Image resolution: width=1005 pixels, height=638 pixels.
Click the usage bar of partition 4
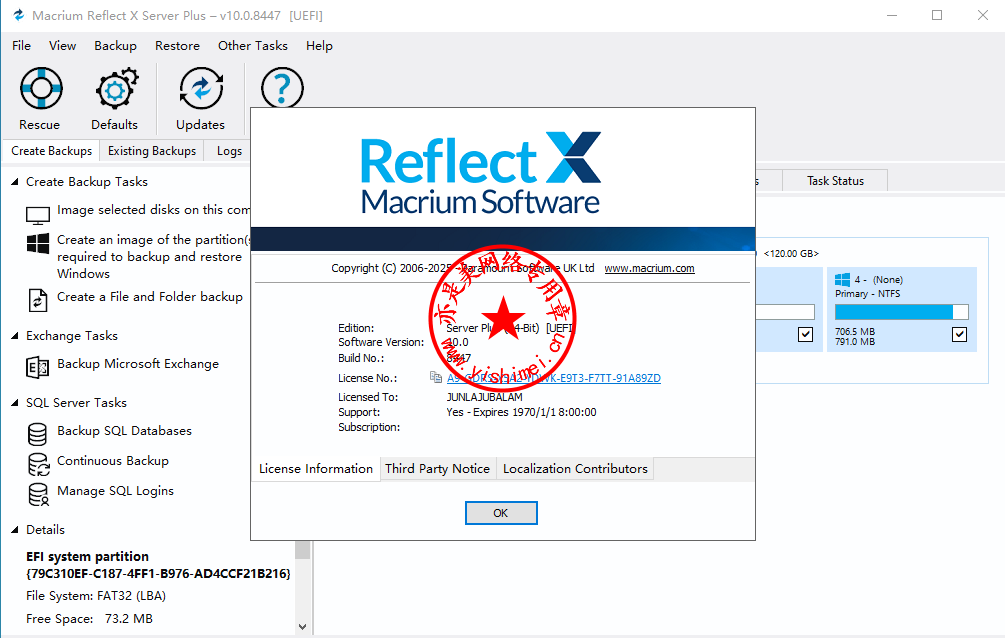[901, 312]
